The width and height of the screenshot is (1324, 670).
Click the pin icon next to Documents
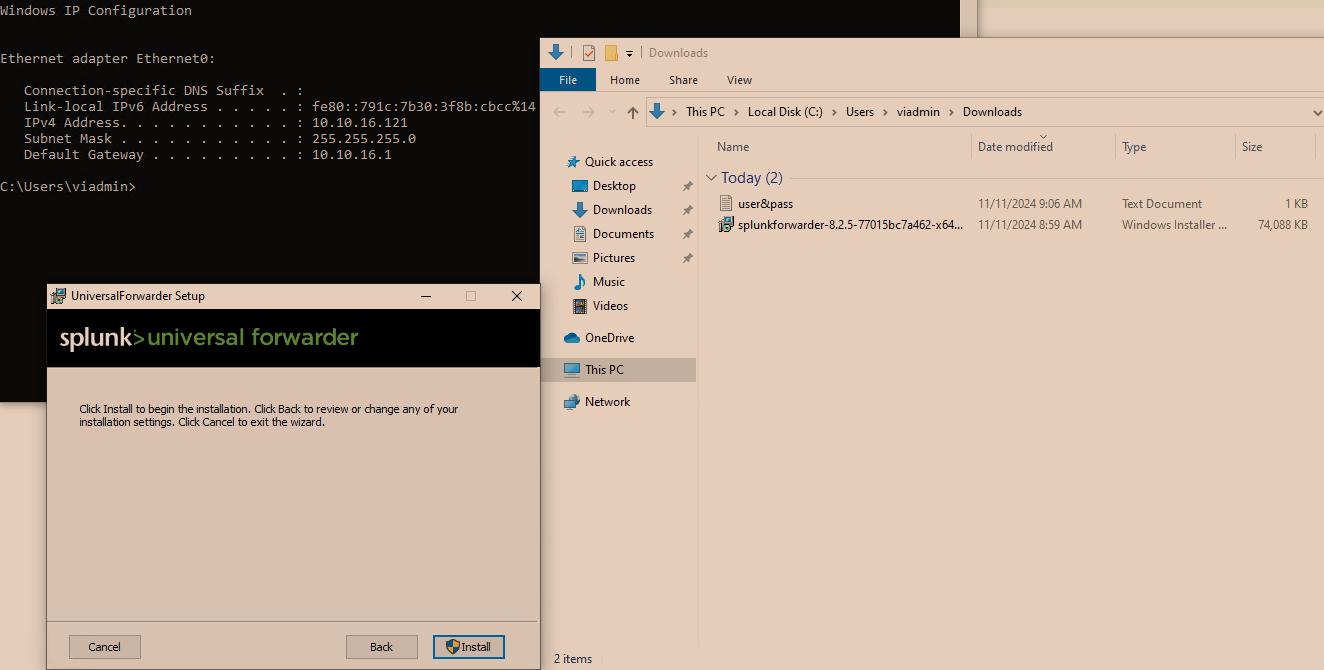coord(687,234)
